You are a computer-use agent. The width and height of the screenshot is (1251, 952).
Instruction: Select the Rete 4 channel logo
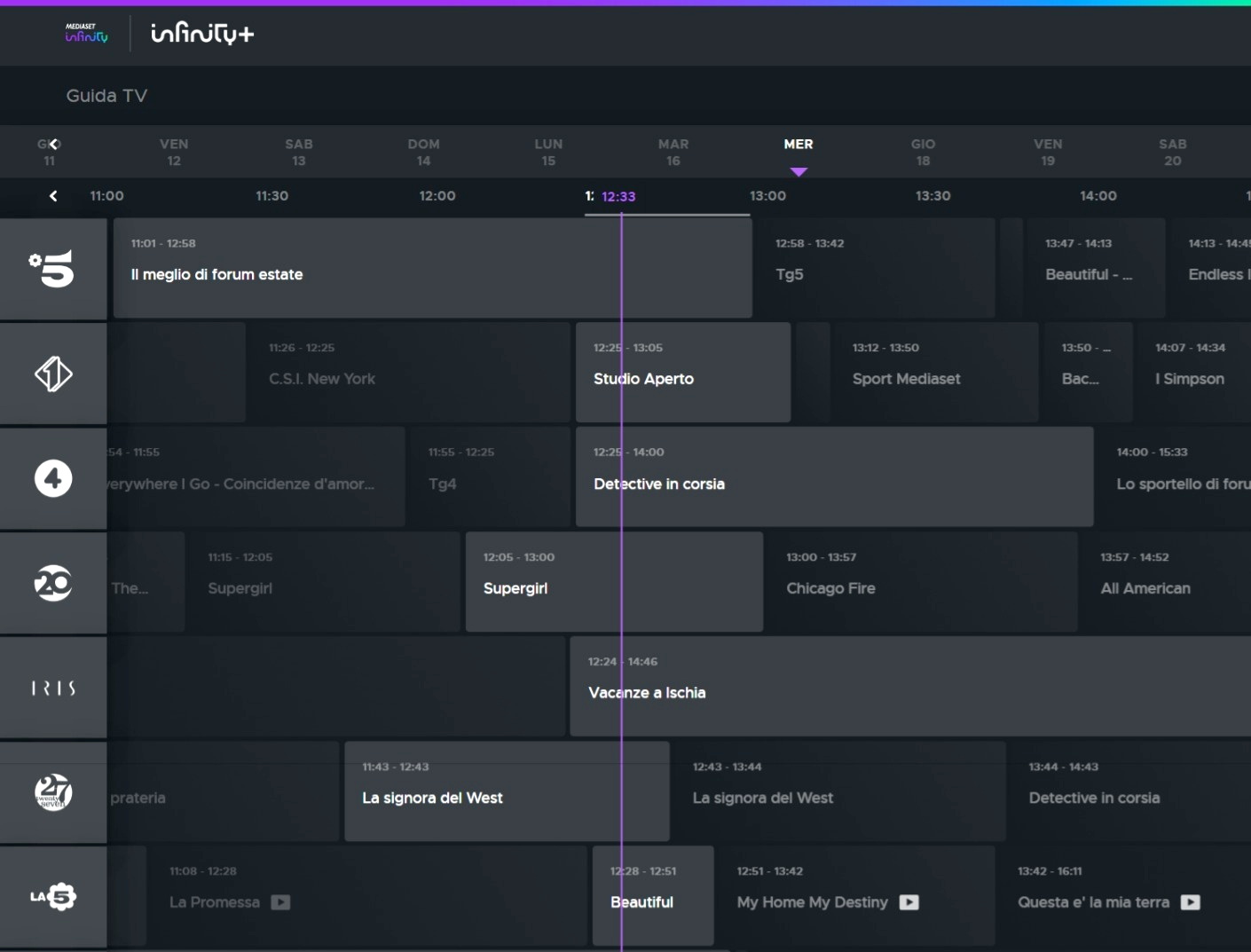[x=53, y=478]
